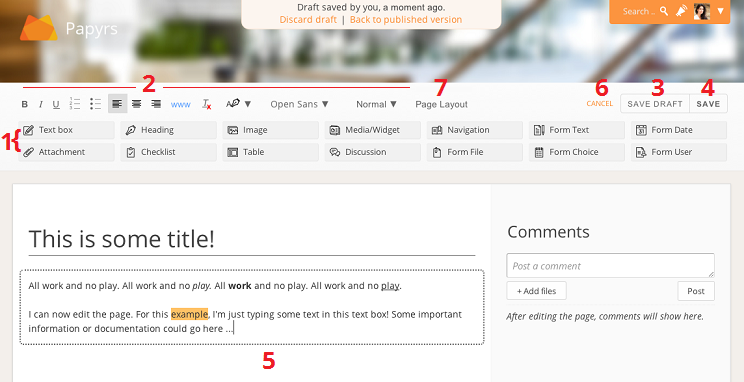Open the text color dropdown
The height and width of the screenshot is (382, 744).
pyautogui.click(x=238, y=104)
